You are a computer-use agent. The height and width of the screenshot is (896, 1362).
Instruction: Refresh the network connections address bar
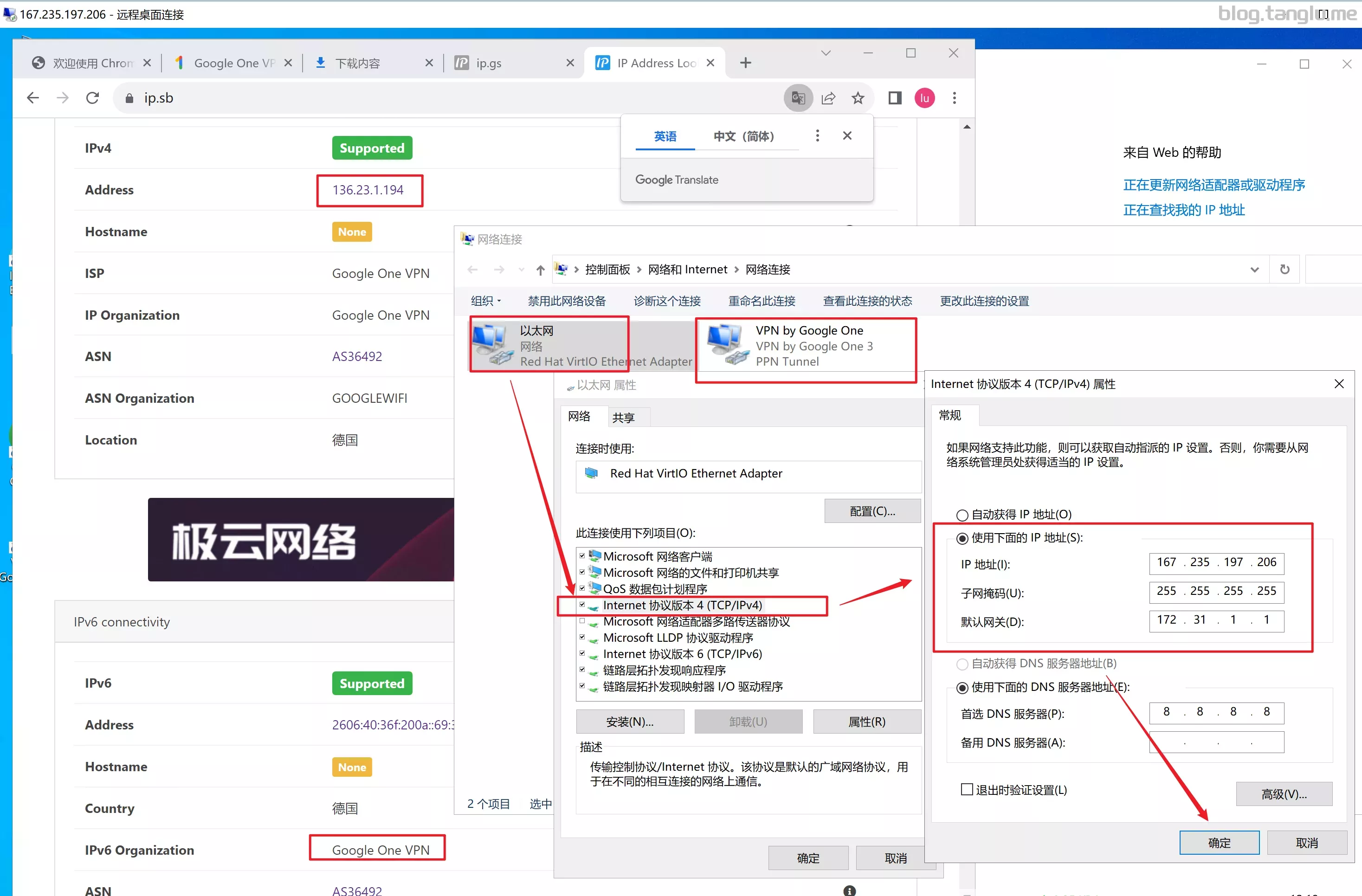[x=1285, y=270]
